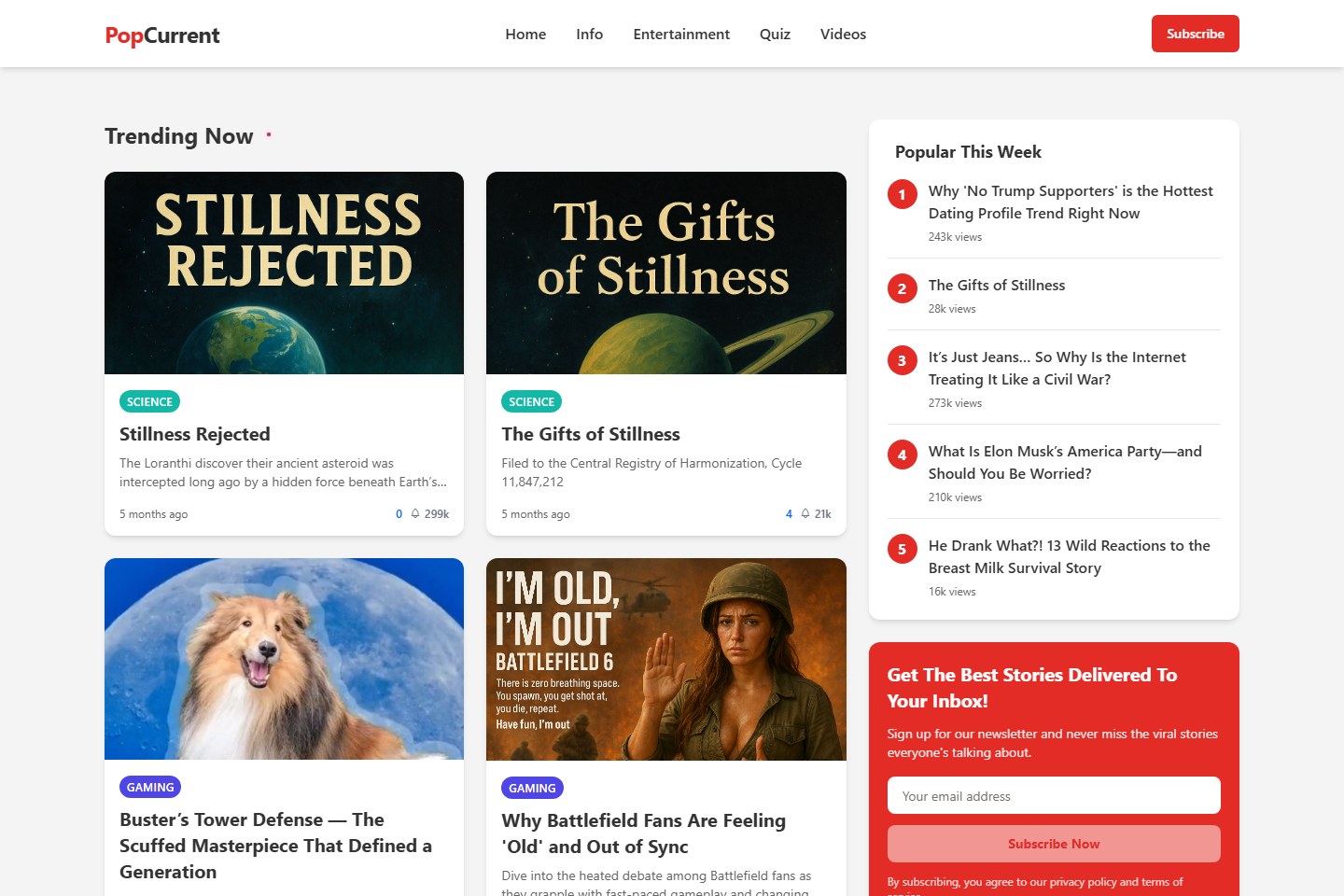1344x896 pixels.
Task: Read the Buster's Tower Defense article
Action: tap(275, 846)
